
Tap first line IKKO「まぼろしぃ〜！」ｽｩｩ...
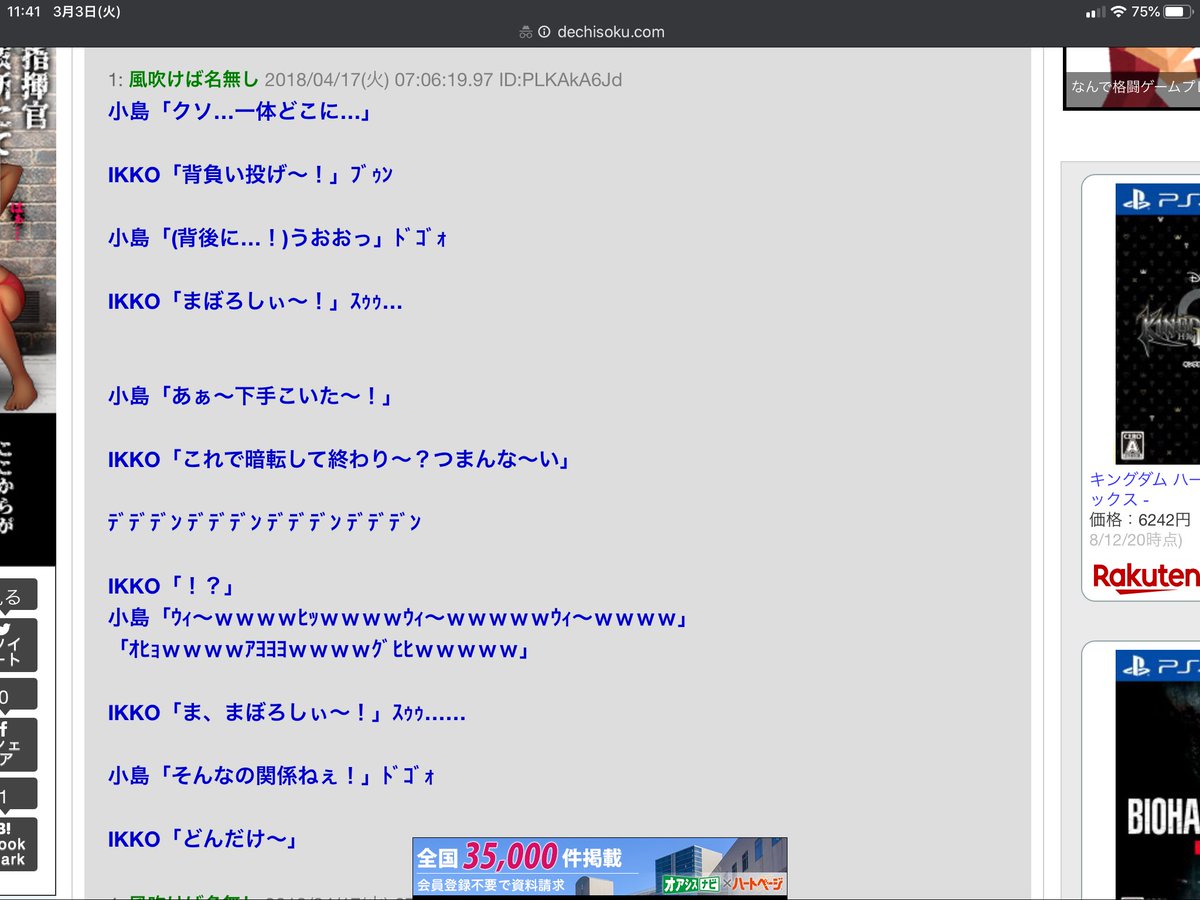255,301
